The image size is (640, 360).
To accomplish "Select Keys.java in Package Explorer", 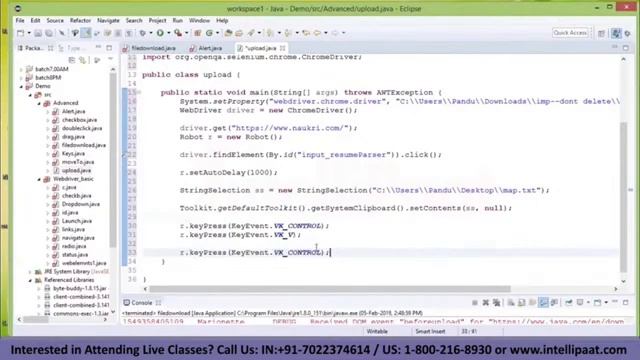I will point(73,153).
